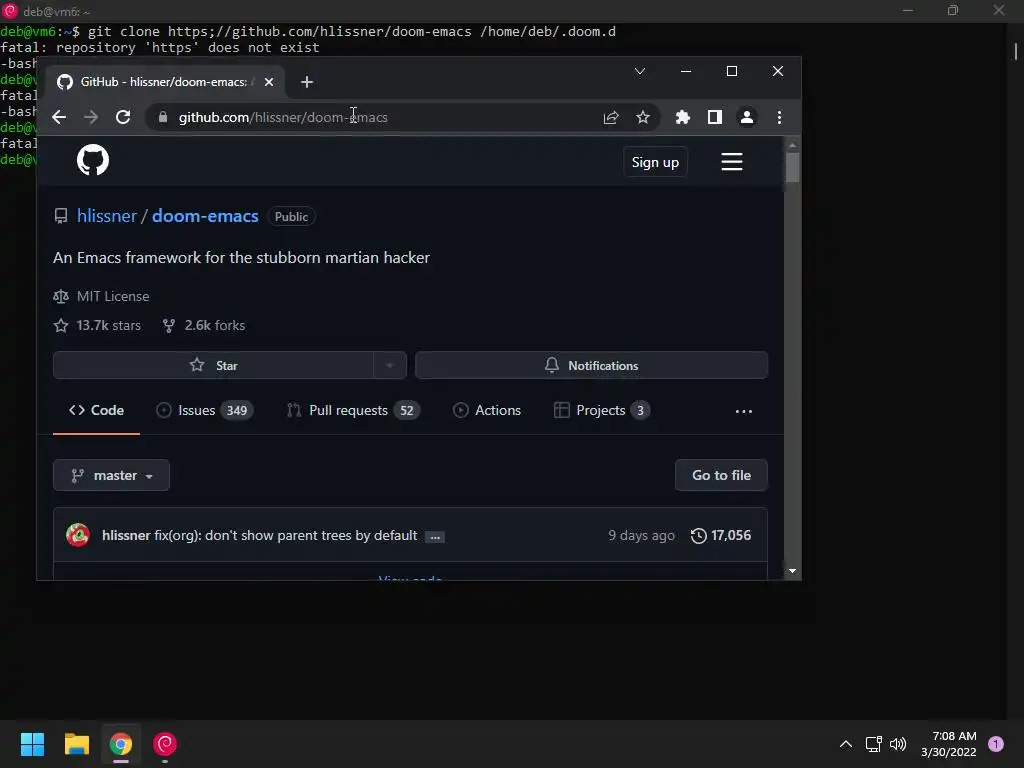Close the GitHub doom-emacs tab
Screen dimensions: 1024x768
(x=268, y=82)
